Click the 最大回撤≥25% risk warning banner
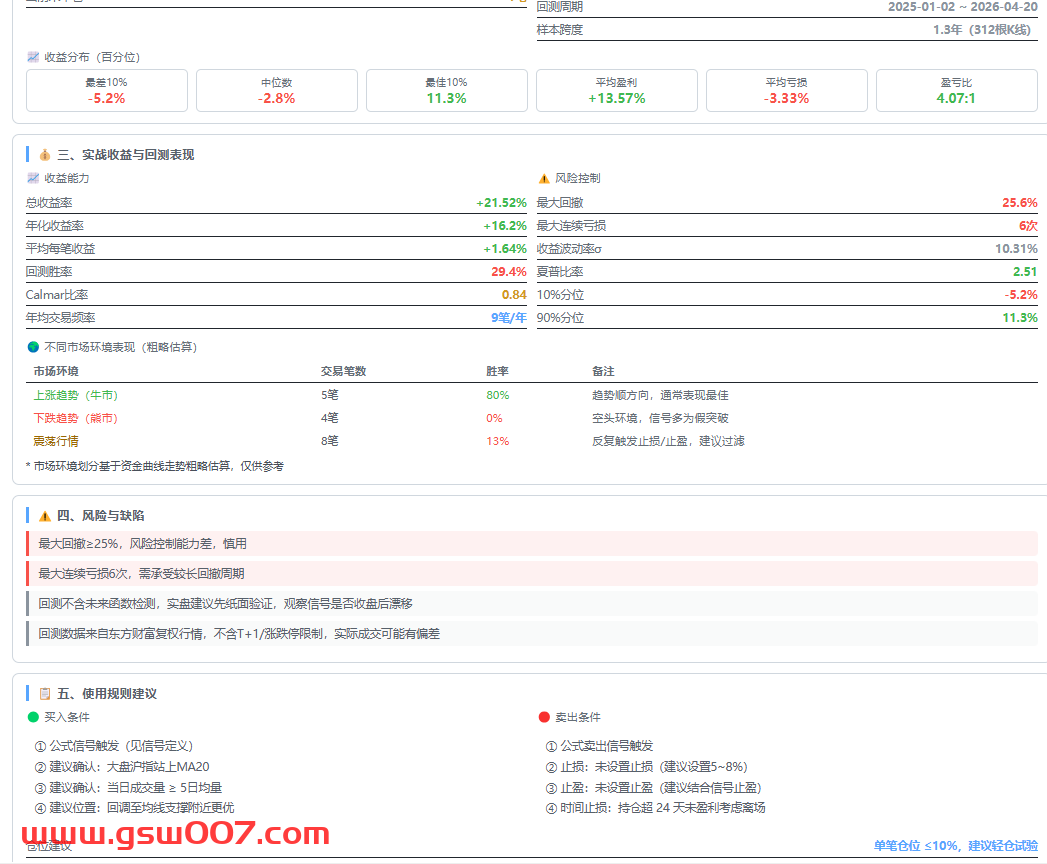 pyautogui.click(x=532, y=544)
